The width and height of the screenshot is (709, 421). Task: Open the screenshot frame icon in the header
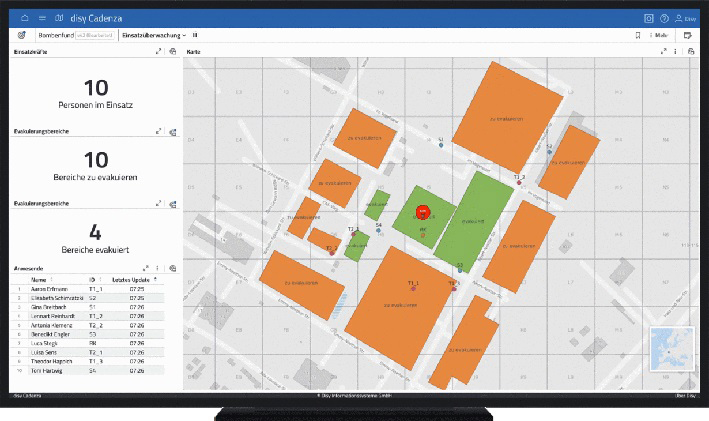(x=648, y=19)
